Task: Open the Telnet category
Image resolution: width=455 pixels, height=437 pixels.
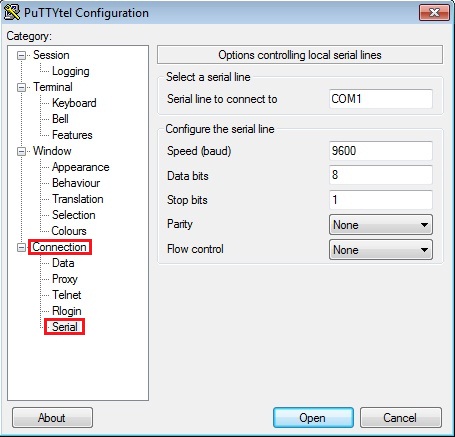Action: tap(67, 295)
